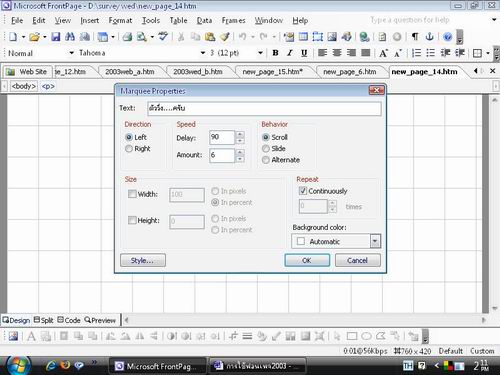
Task: Click the Windows Start orb
Action: (18, 365)
